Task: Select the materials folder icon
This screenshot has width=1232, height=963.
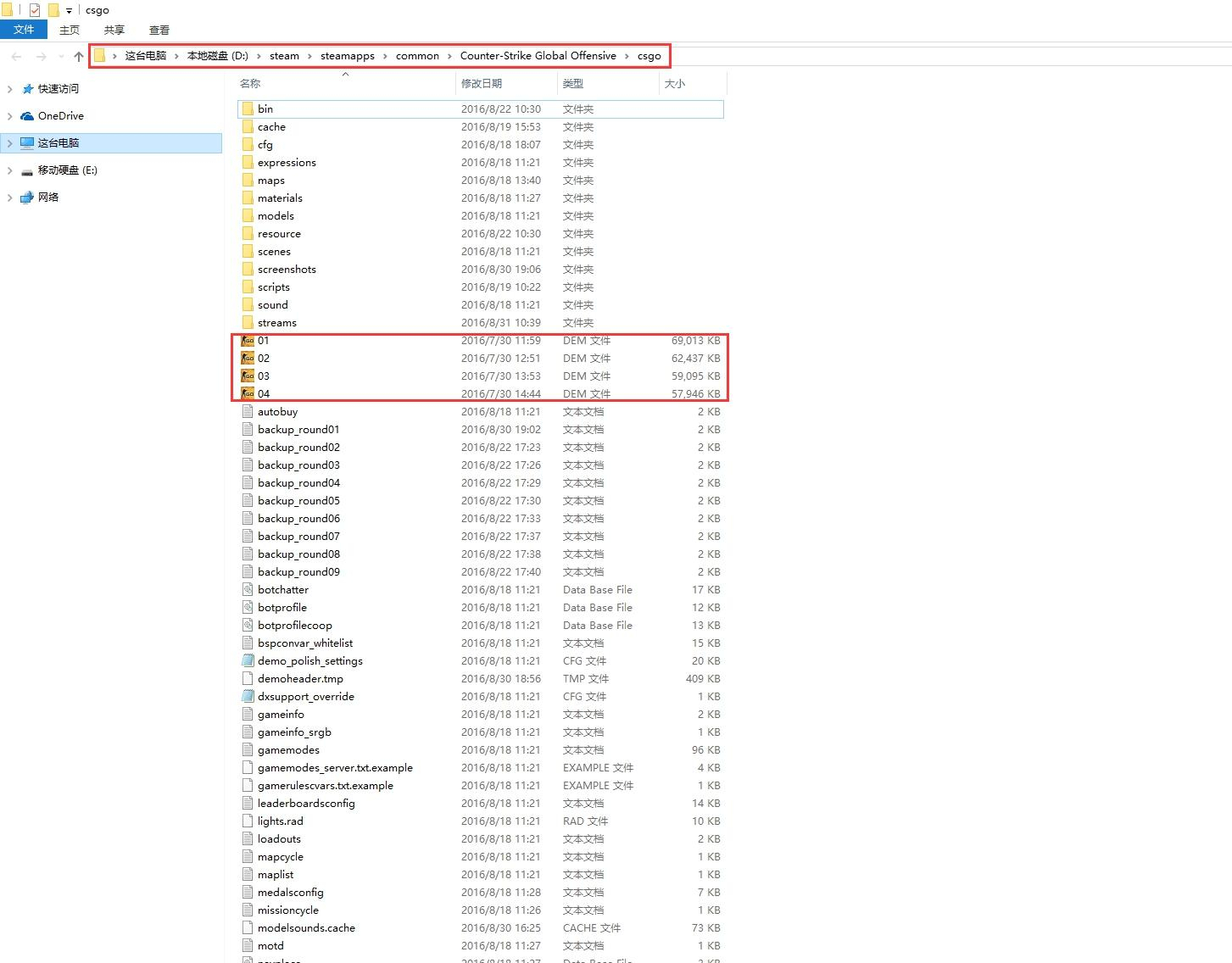Action: (x=248, y=198)
